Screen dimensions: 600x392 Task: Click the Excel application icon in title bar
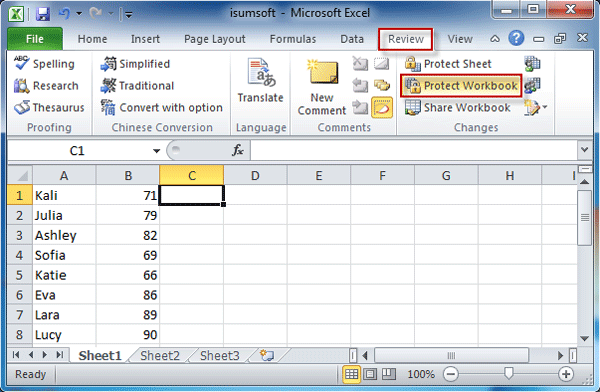[x=16, y=14]
